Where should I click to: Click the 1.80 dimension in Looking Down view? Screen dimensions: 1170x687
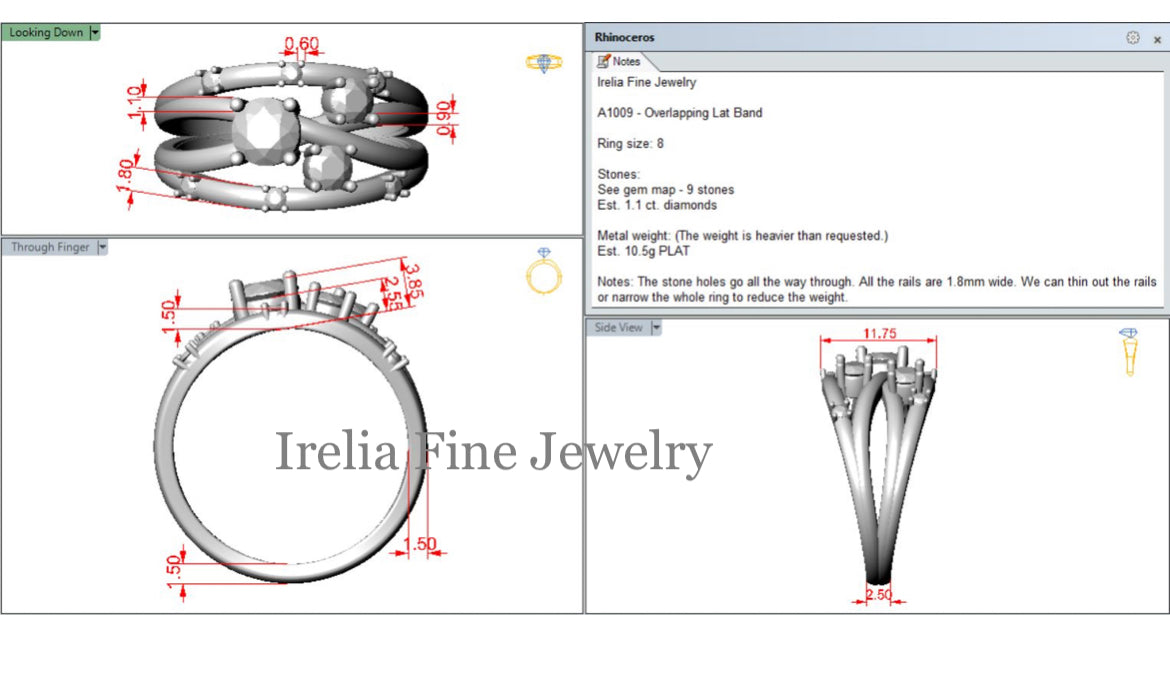click(125, 174)
